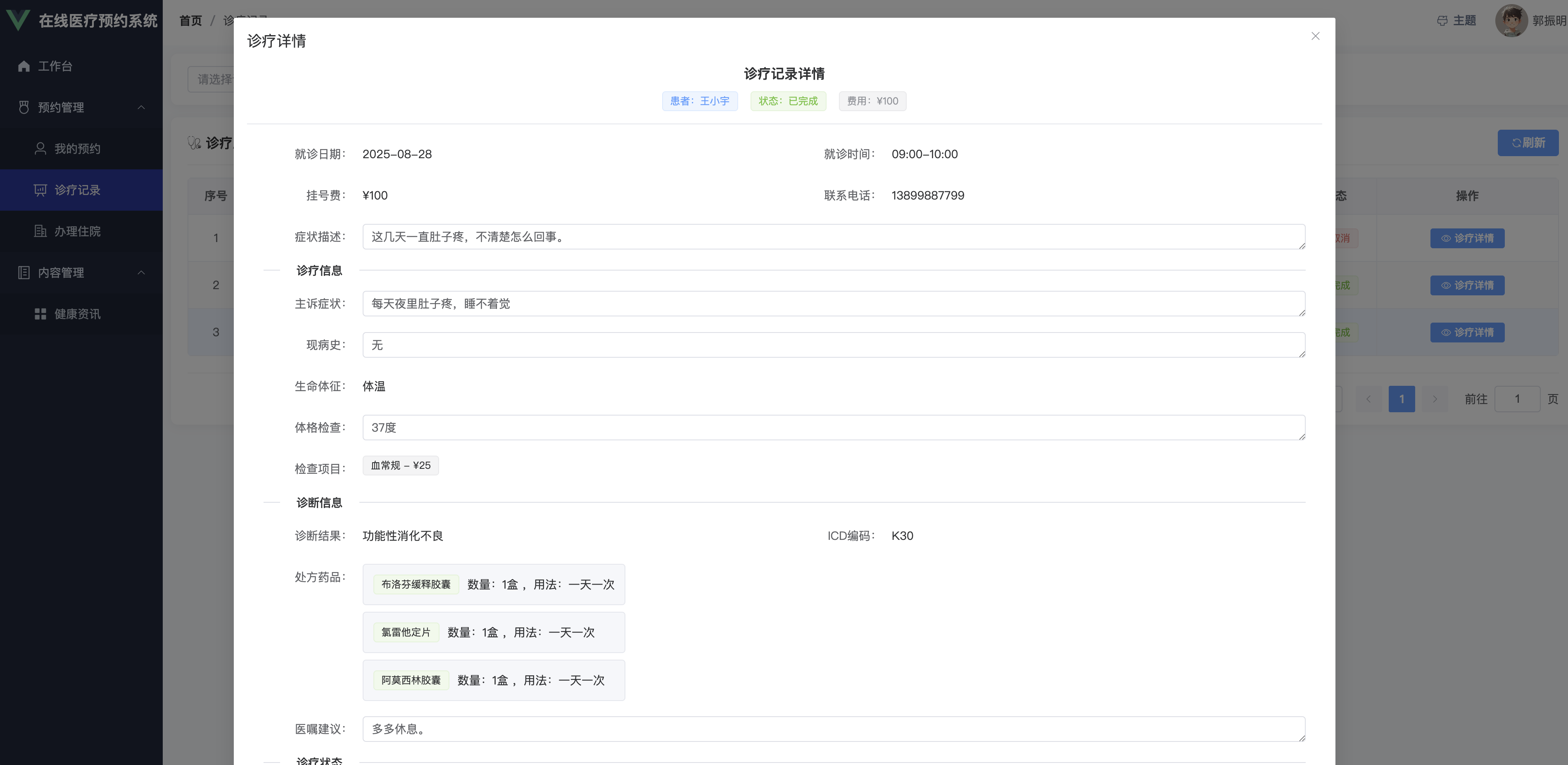The image size is (1568, 765).
Task: Click the 预约管理 menu icon
Action: point(24,107)
